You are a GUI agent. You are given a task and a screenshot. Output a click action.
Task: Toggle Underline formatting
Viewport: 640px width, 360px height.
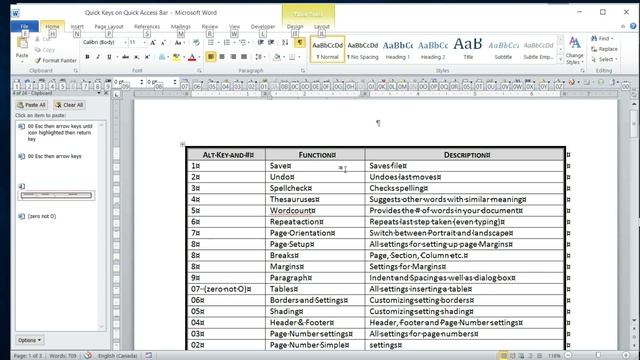click(109, 57)
